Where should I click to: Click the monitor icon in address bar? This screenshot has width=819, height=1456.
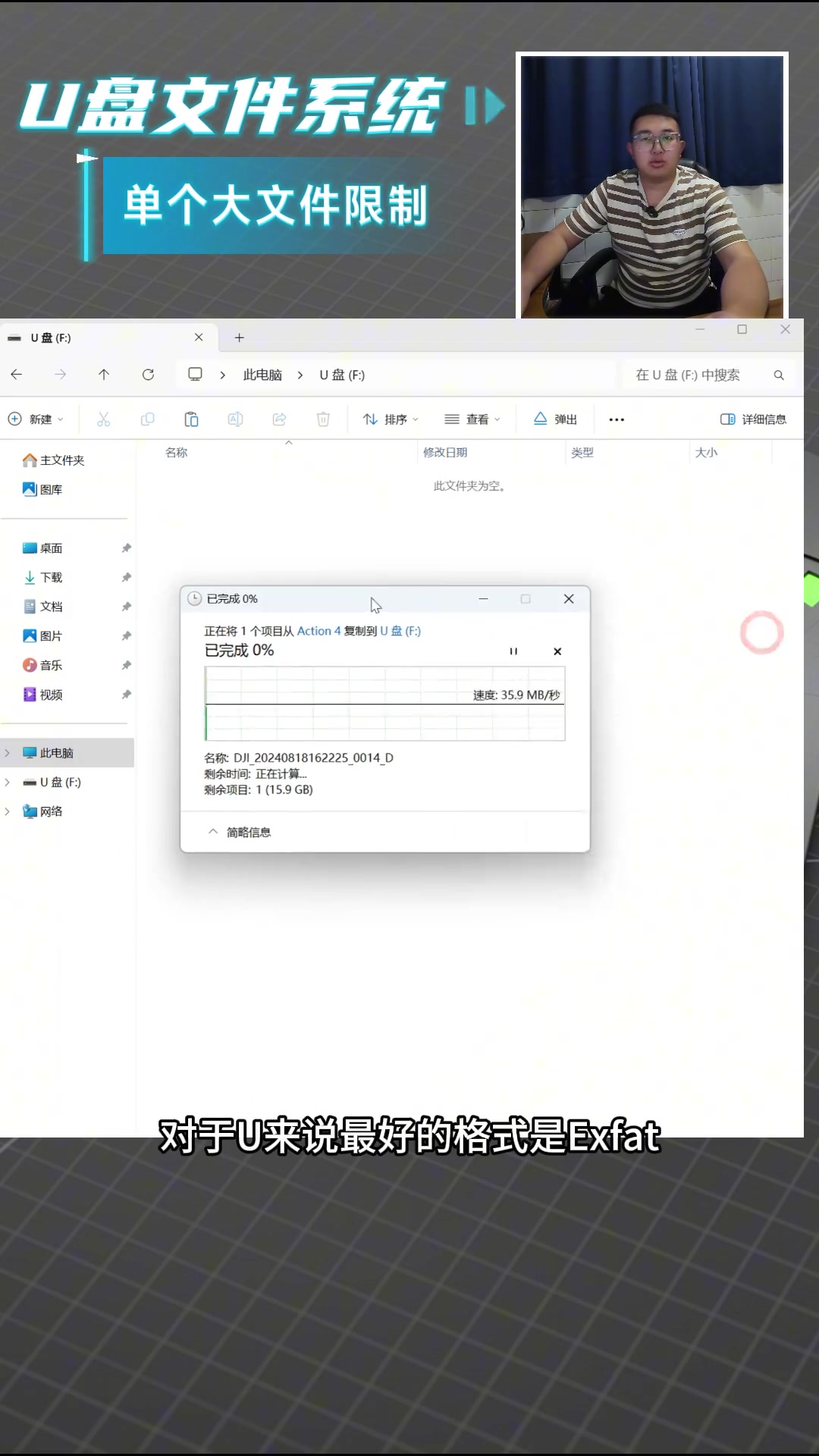point(195,375)
